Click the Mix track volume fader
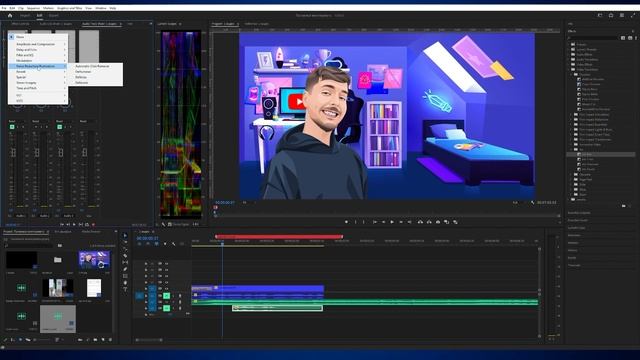640x360 pixels. coord(84,152)
